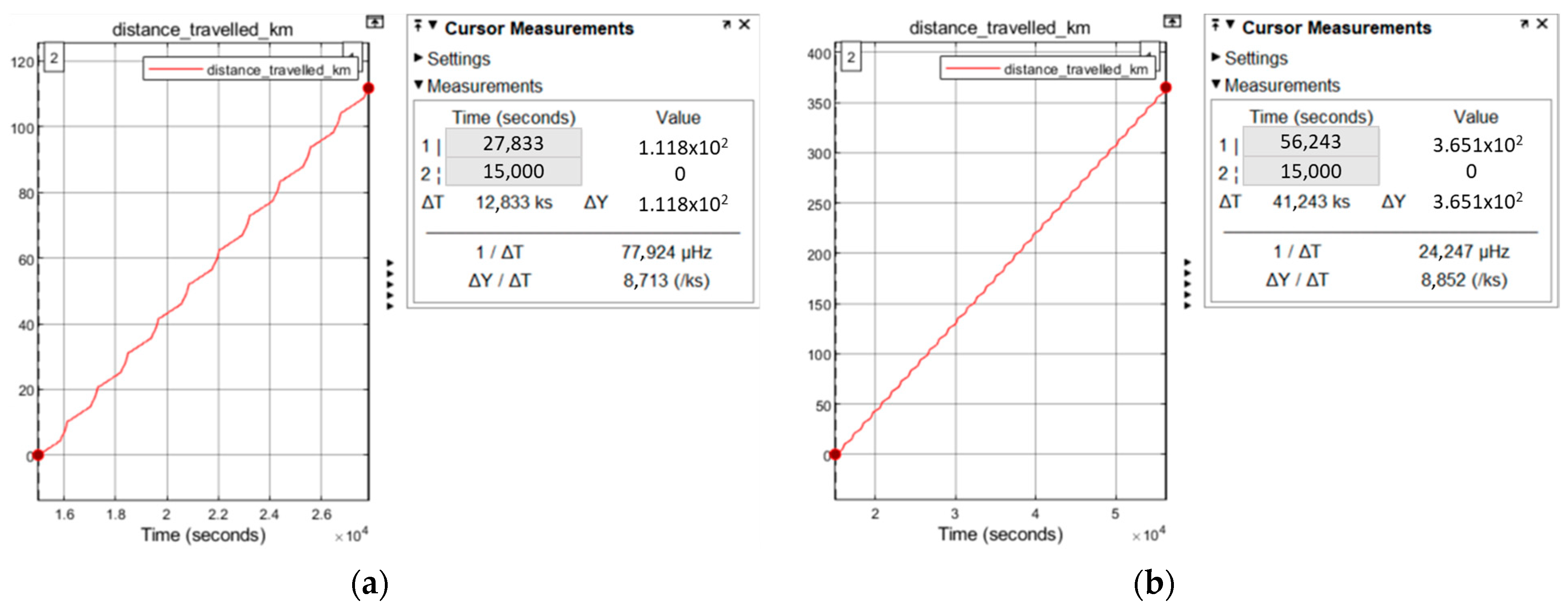Close the right Cursor Measurements panel
The image size is (1568, 605).
(x=1542, y=24)
